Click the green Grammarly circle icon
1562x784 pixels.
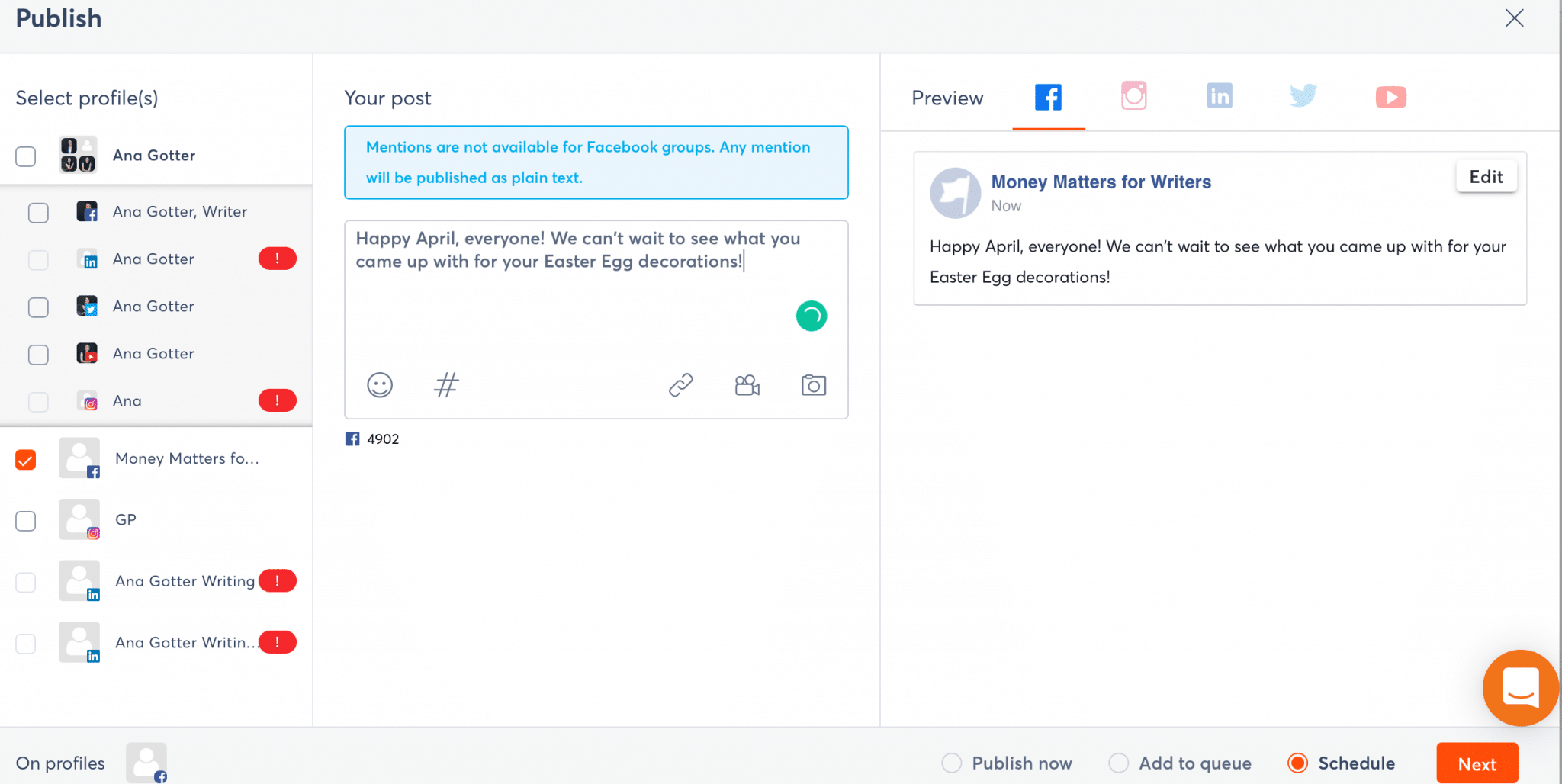click(812, 316)
